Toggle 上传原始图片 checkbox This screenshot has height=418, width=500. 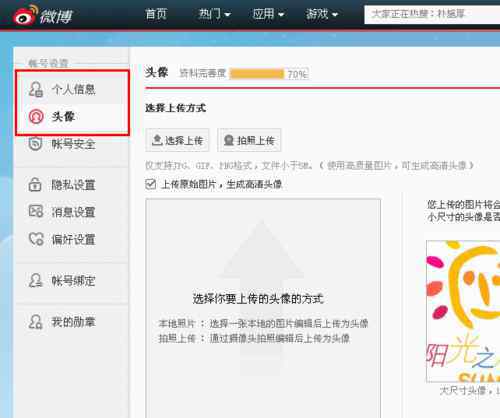pos(151,184)
